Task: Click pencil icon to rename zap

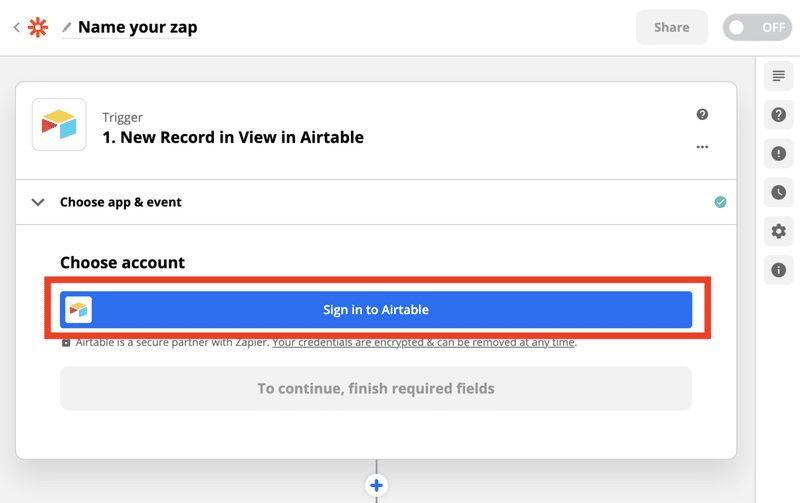Action: click(x=67, y=27)
